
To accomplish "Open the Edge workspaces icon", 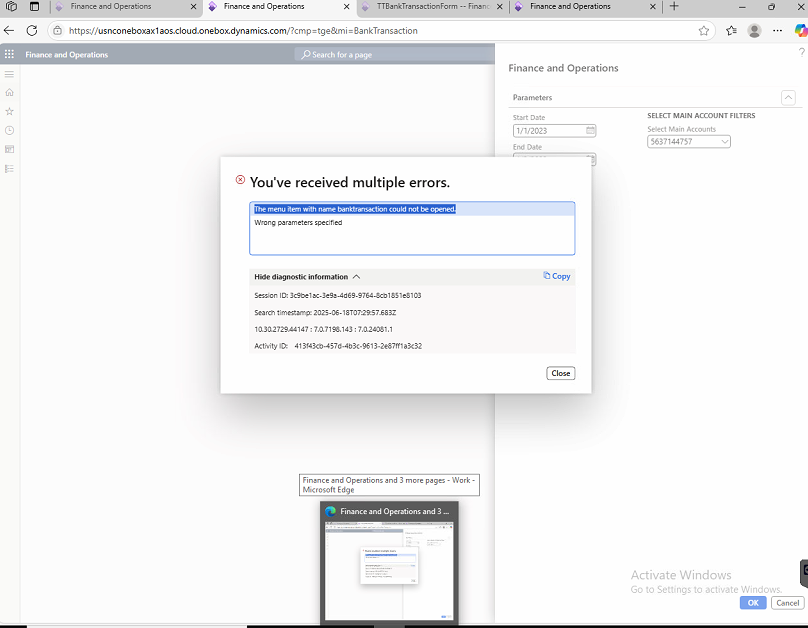I will tap(11, 7).
